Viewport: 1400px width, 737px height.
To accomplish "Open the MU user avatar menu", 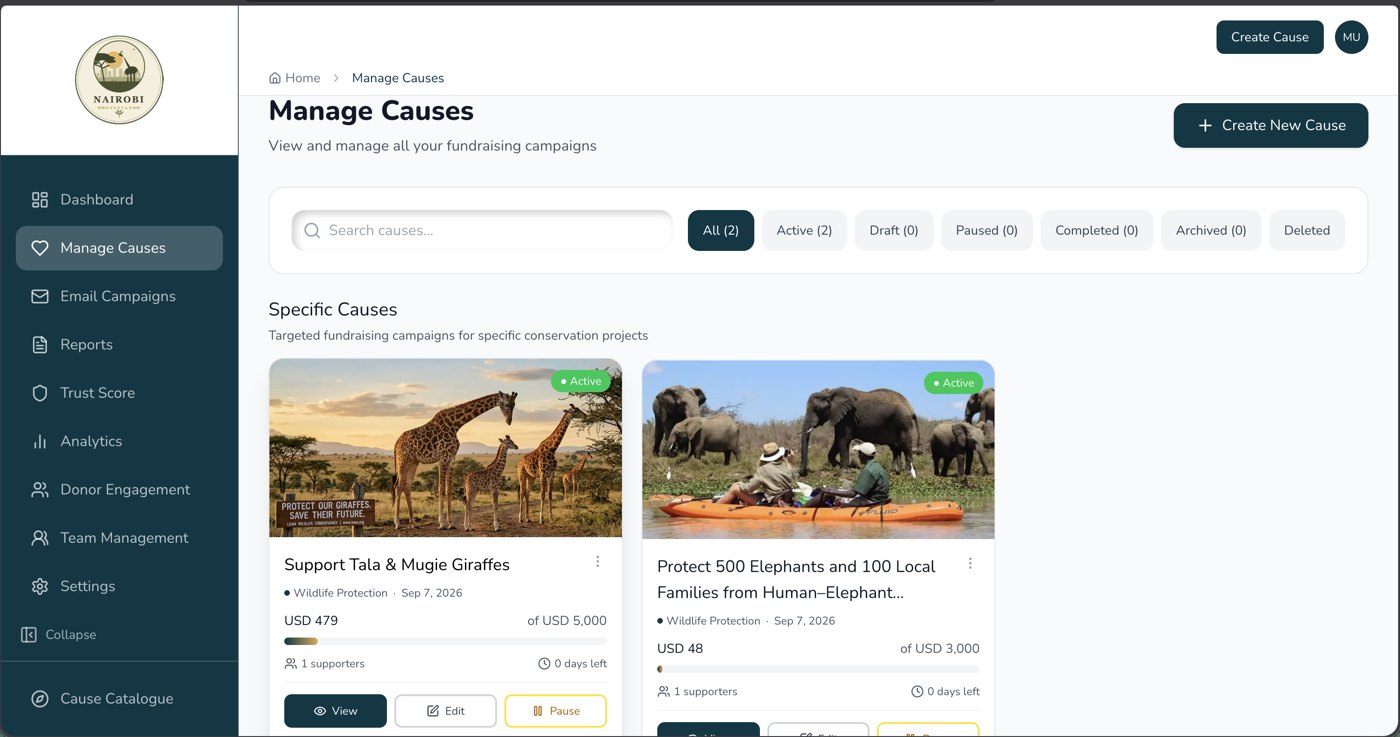I will (1351, 37).
